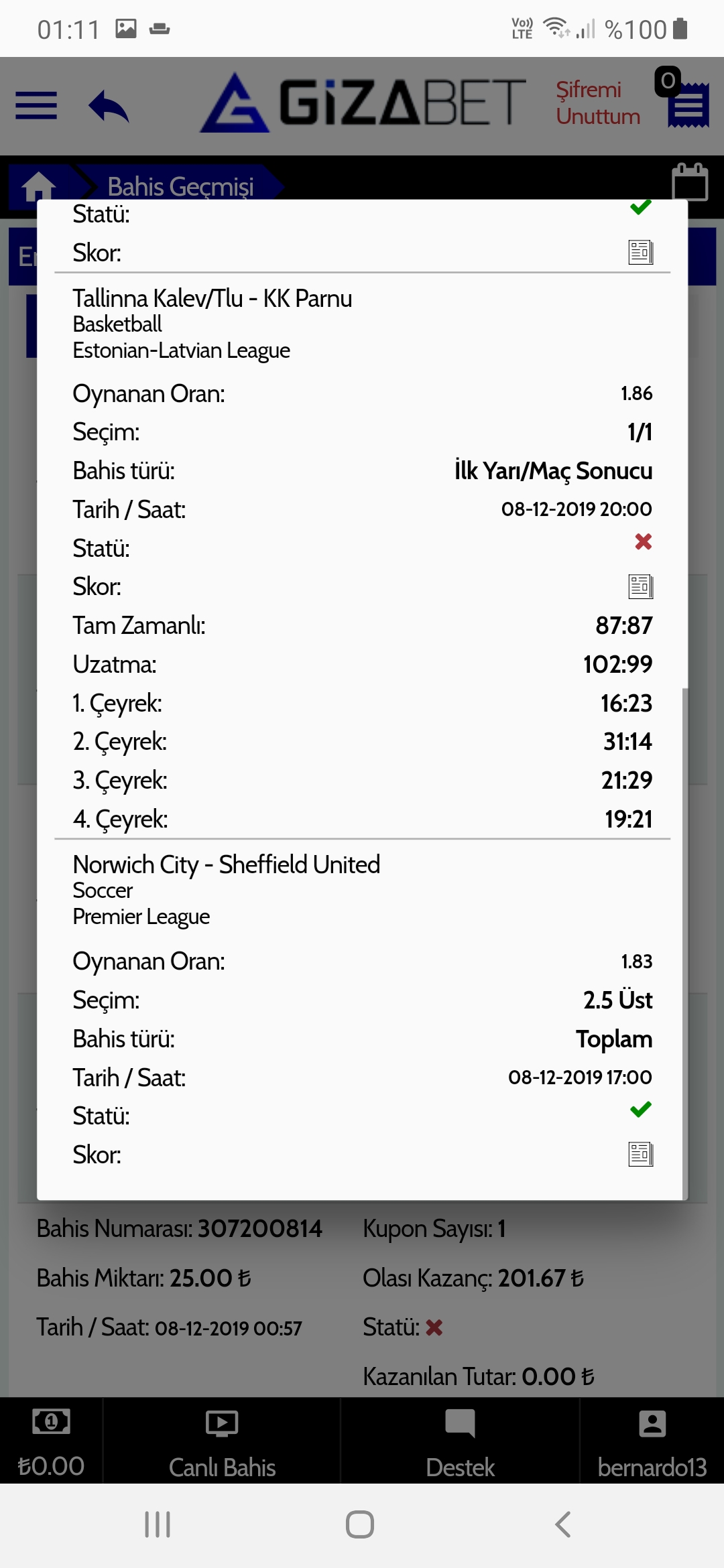
Task: Open score details icon for Norwich City match
Action: [641, 1155]
